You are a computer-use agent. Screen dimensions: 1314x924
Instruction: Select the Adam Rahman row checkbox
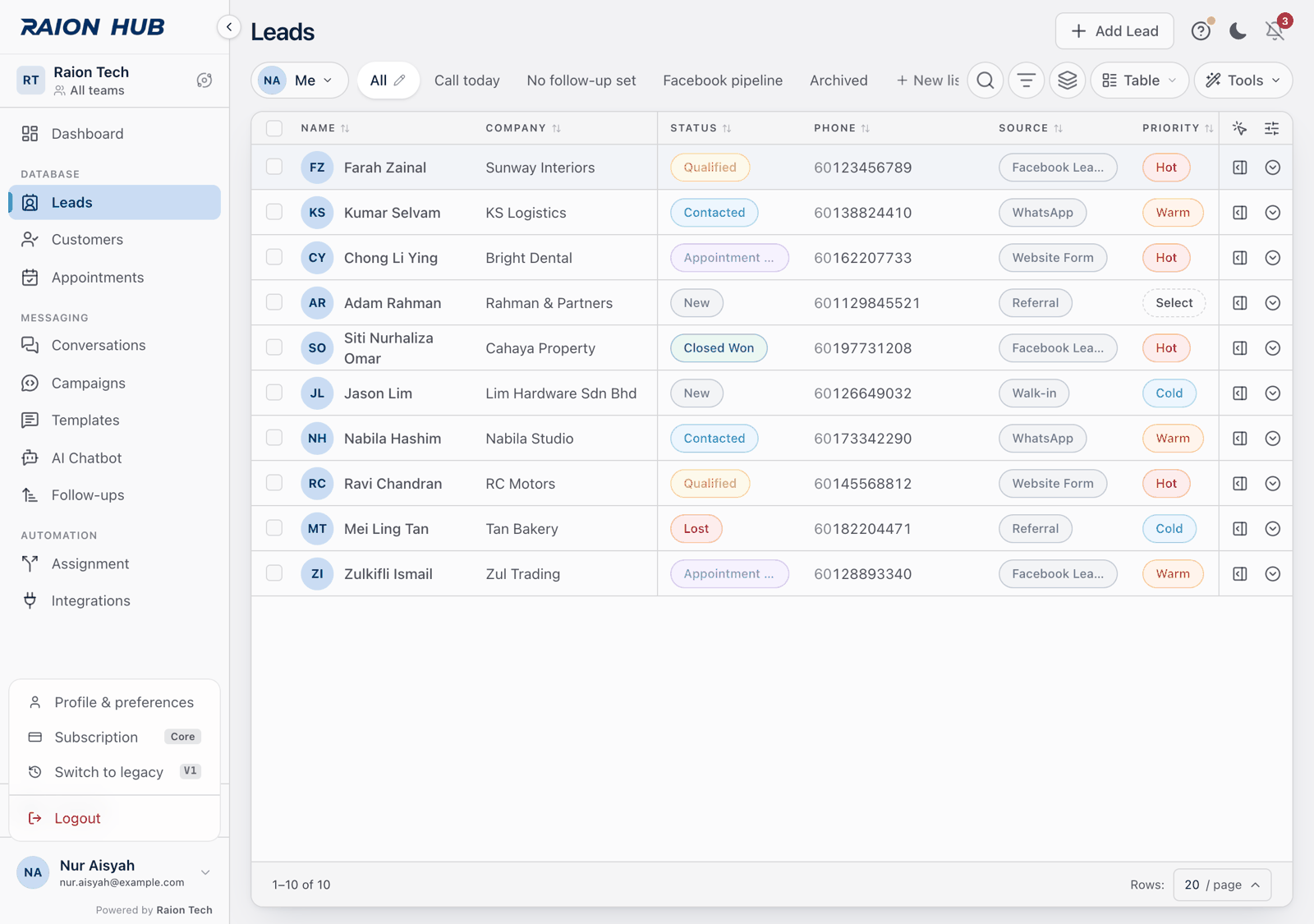click(x=274, y=302)
